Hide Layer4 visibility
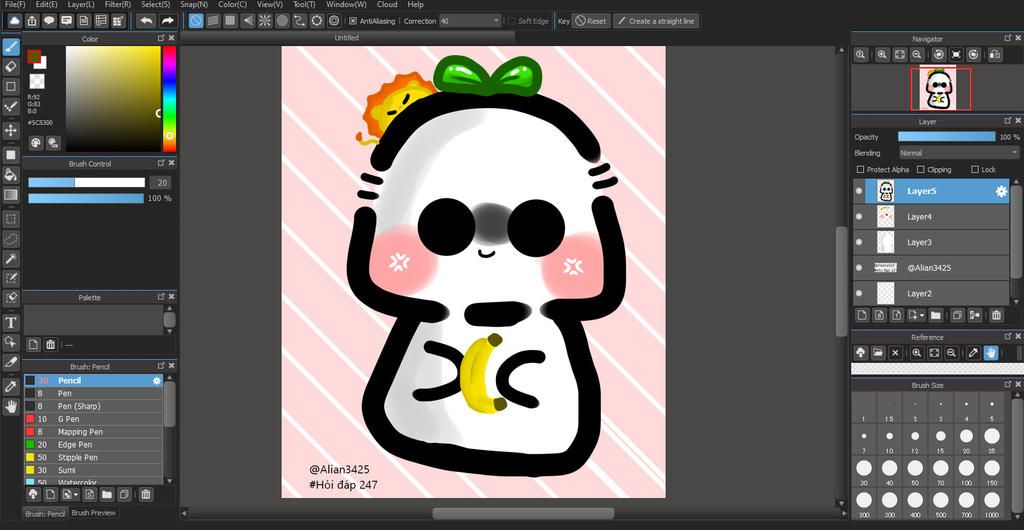Viewport: 1024px width, 530px height. coord(859,217)
